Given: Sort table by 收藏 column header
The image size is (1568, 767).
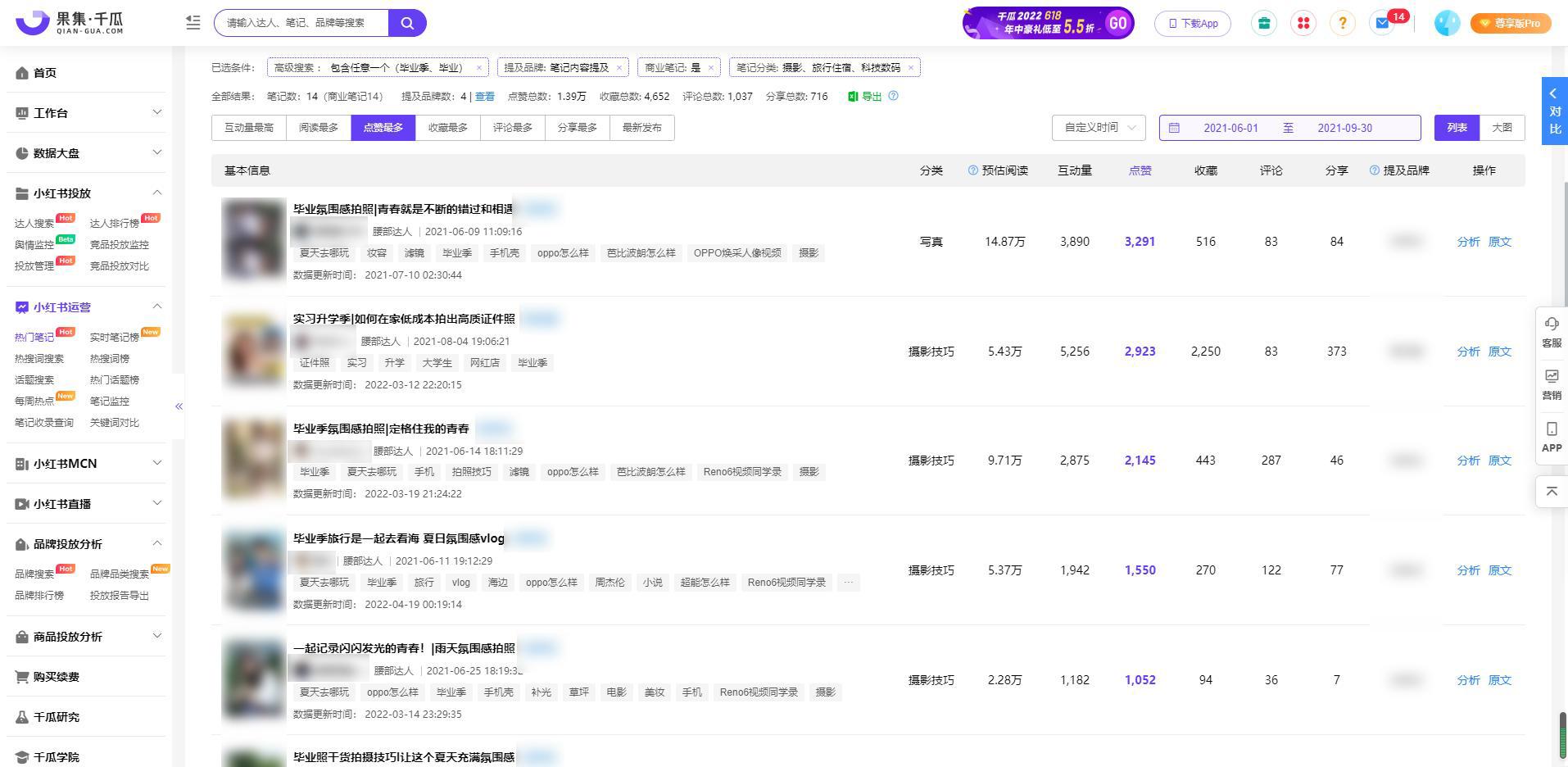Looking at the screenshot, I should 1205,170.
